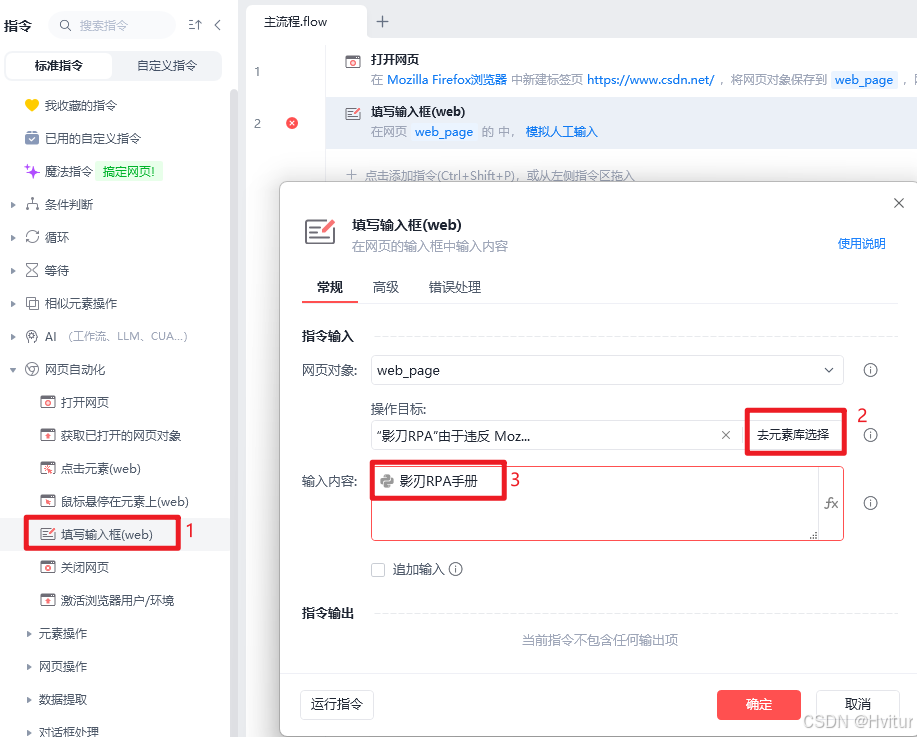Click the 模拟人工输入 link in row 2
This screenshot has width=917, height=737.
[561, 132]
